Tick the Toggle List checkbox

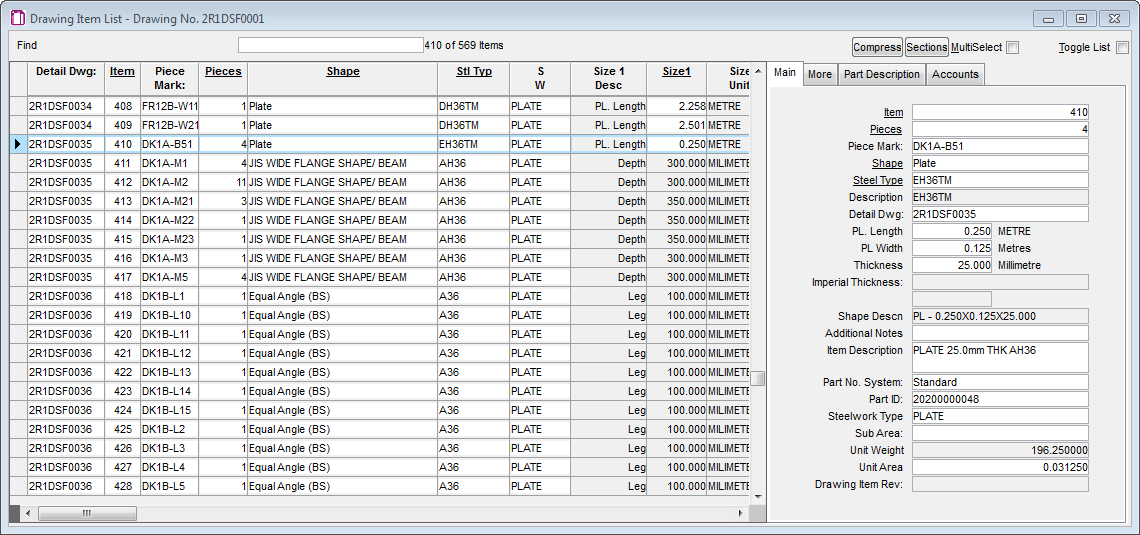[1122, 47]
